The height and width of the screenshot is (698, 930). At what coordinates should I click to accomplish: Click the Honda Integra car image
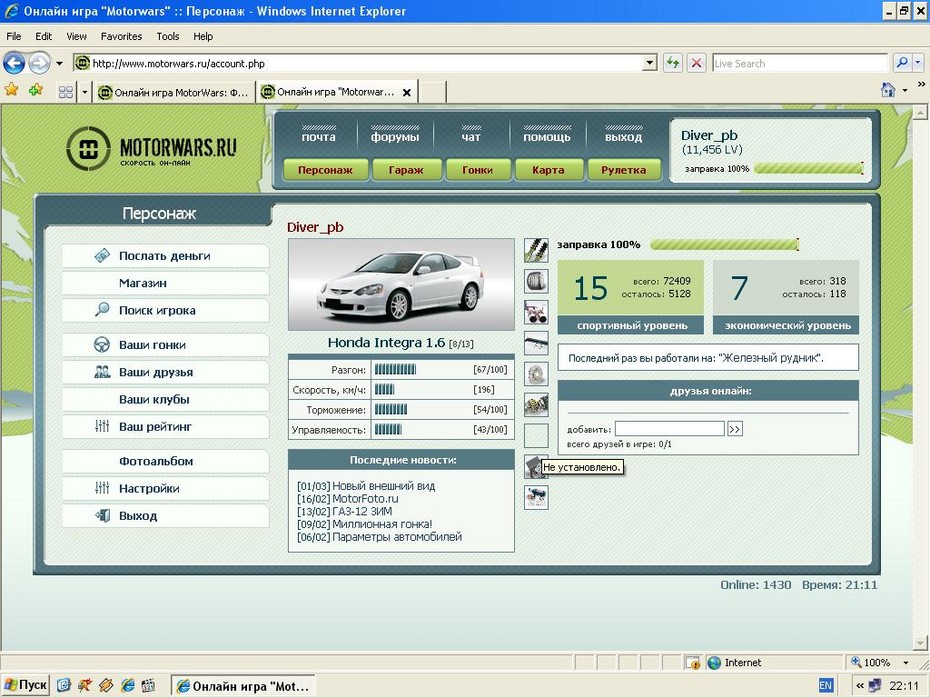(x=401, y=285)
